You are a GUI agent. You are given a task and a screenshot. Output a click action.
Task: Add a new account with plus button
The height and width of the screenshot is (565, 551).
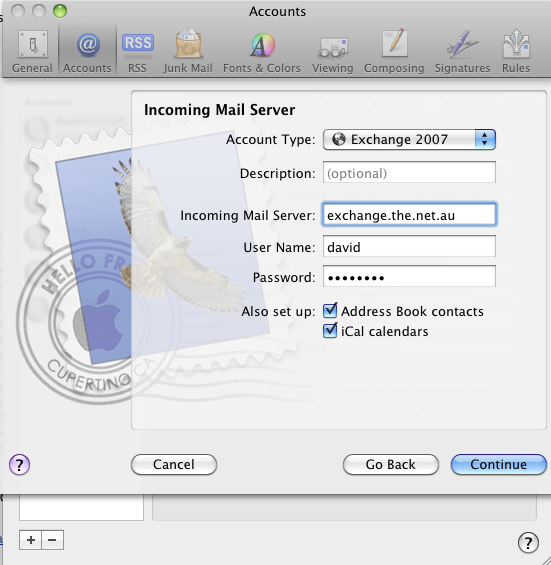click(x=31, y=540)
